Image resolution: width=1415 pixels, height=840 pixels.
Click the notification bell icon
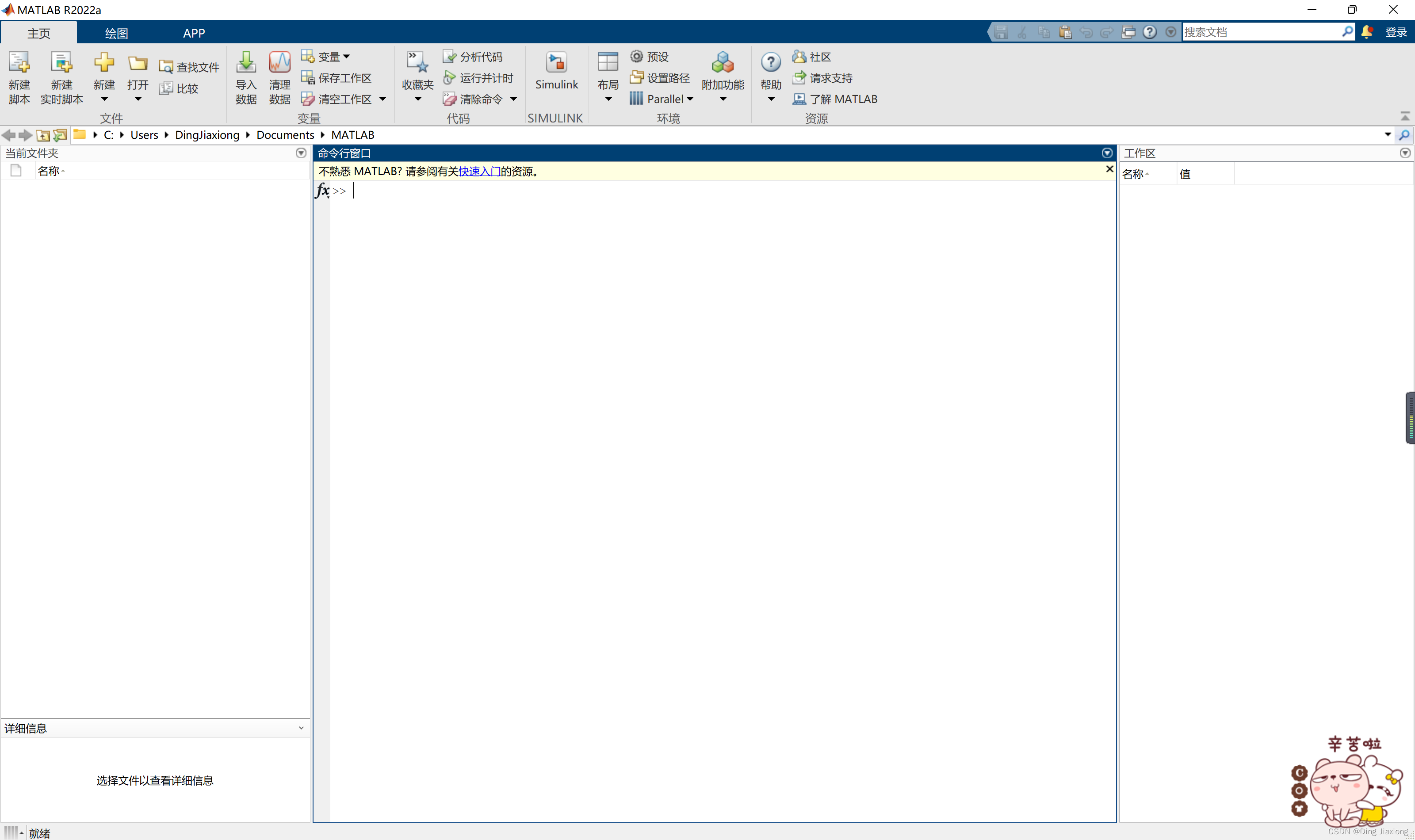1366,32
